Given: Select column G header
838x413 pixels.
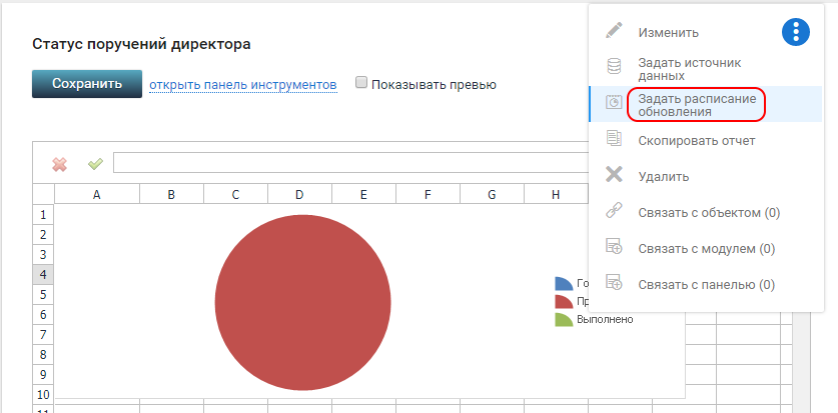Looking at the screenshot, I should (492, 194).
